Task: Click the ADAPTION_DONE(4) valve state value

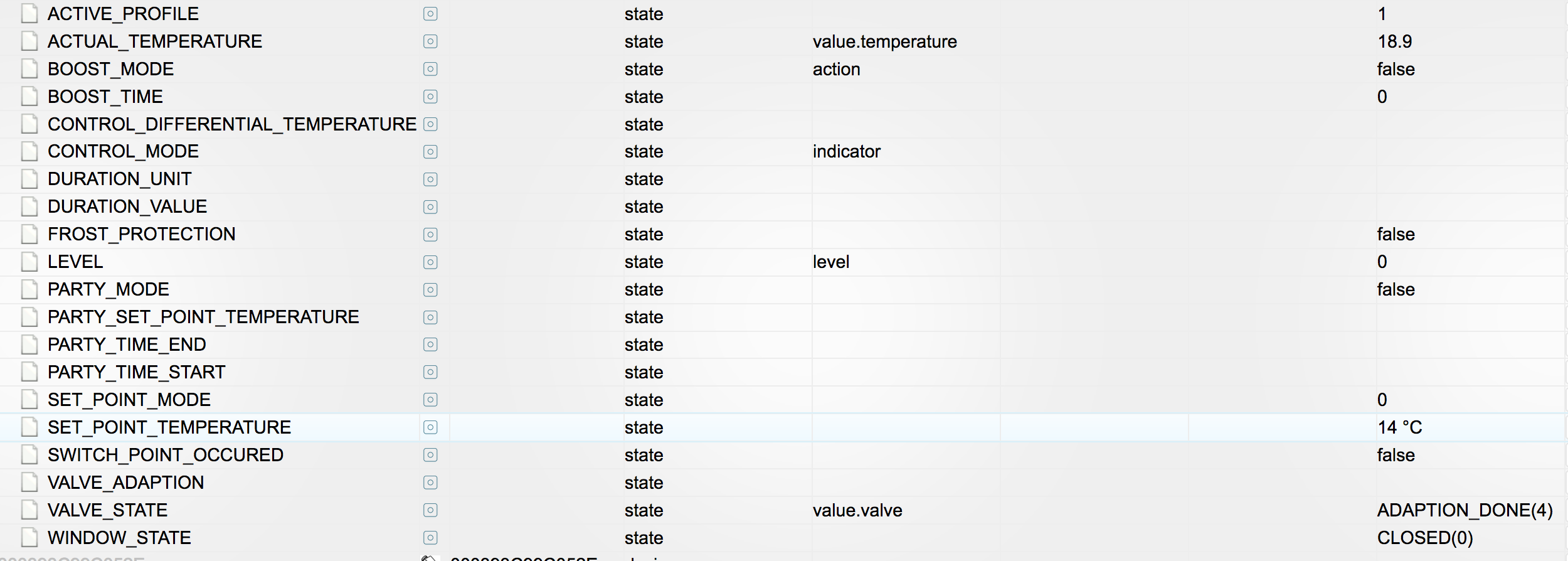Action: coord(1465,510)
